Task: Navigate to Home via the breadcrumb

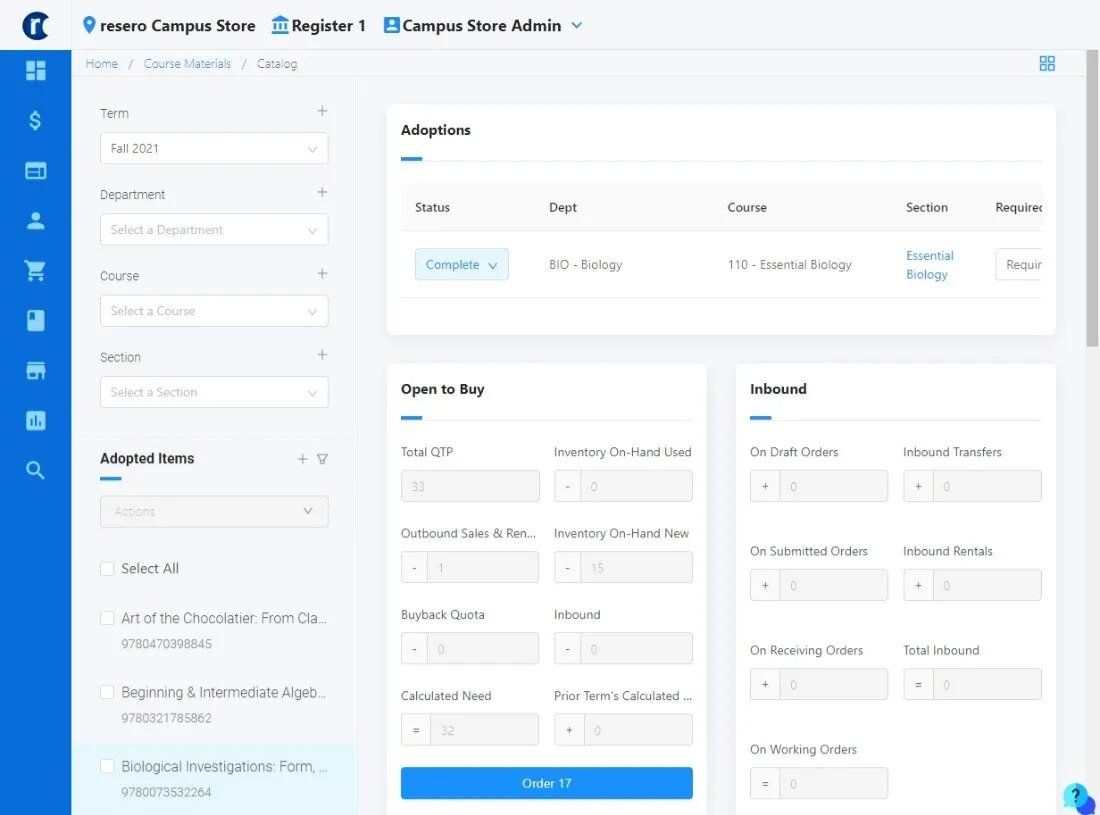Action: coord(101,63)
